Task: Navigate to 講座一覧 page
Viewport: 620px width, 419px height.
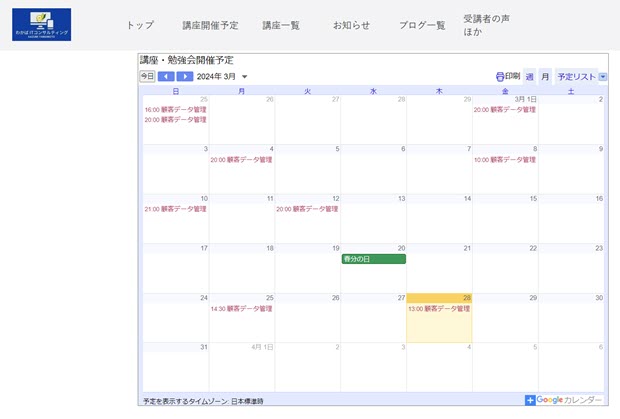Action: tap(281, 25)
